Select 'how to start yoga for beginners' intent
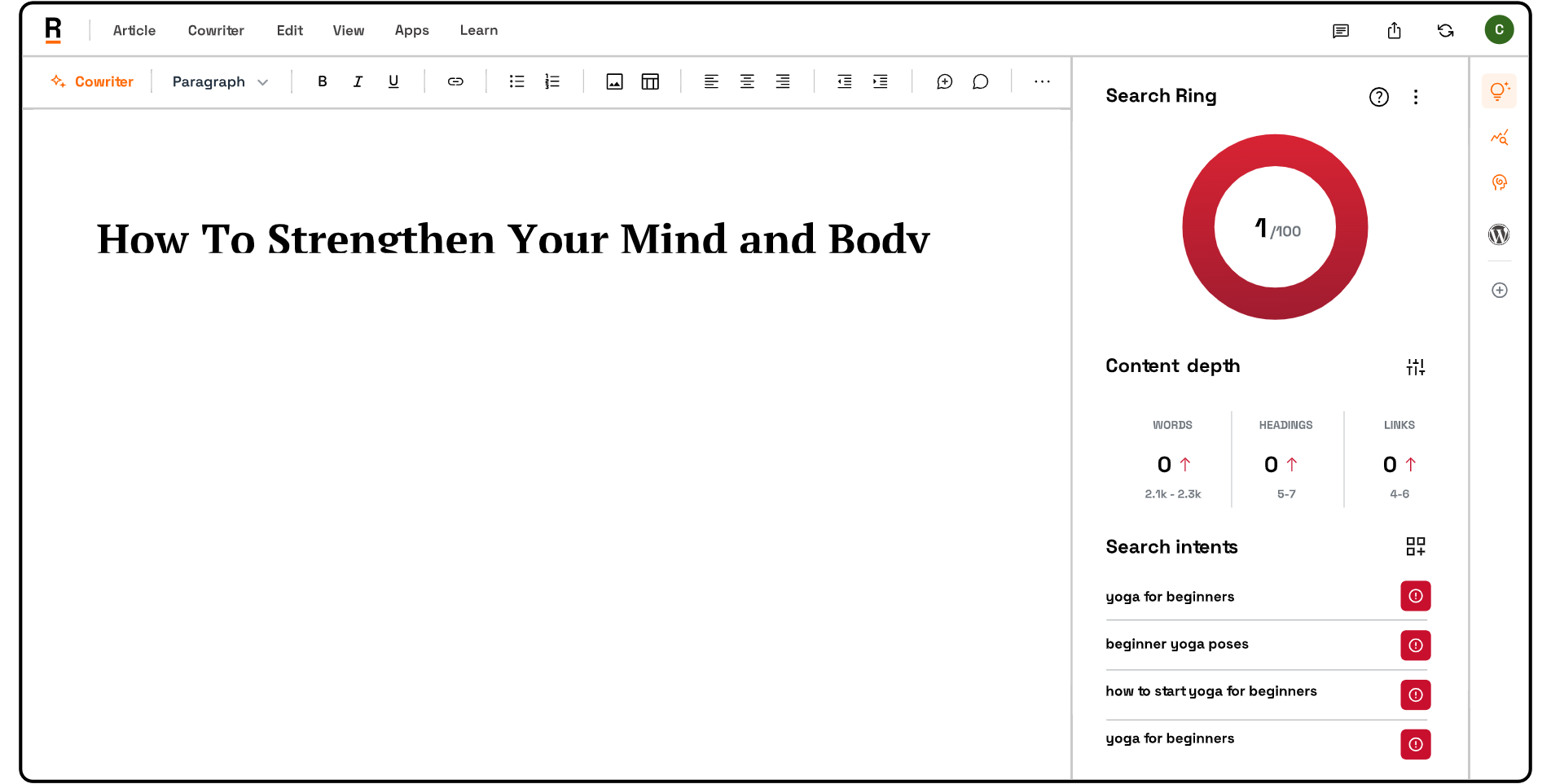Screen dimensions: 1551x784 point(1211,691)
